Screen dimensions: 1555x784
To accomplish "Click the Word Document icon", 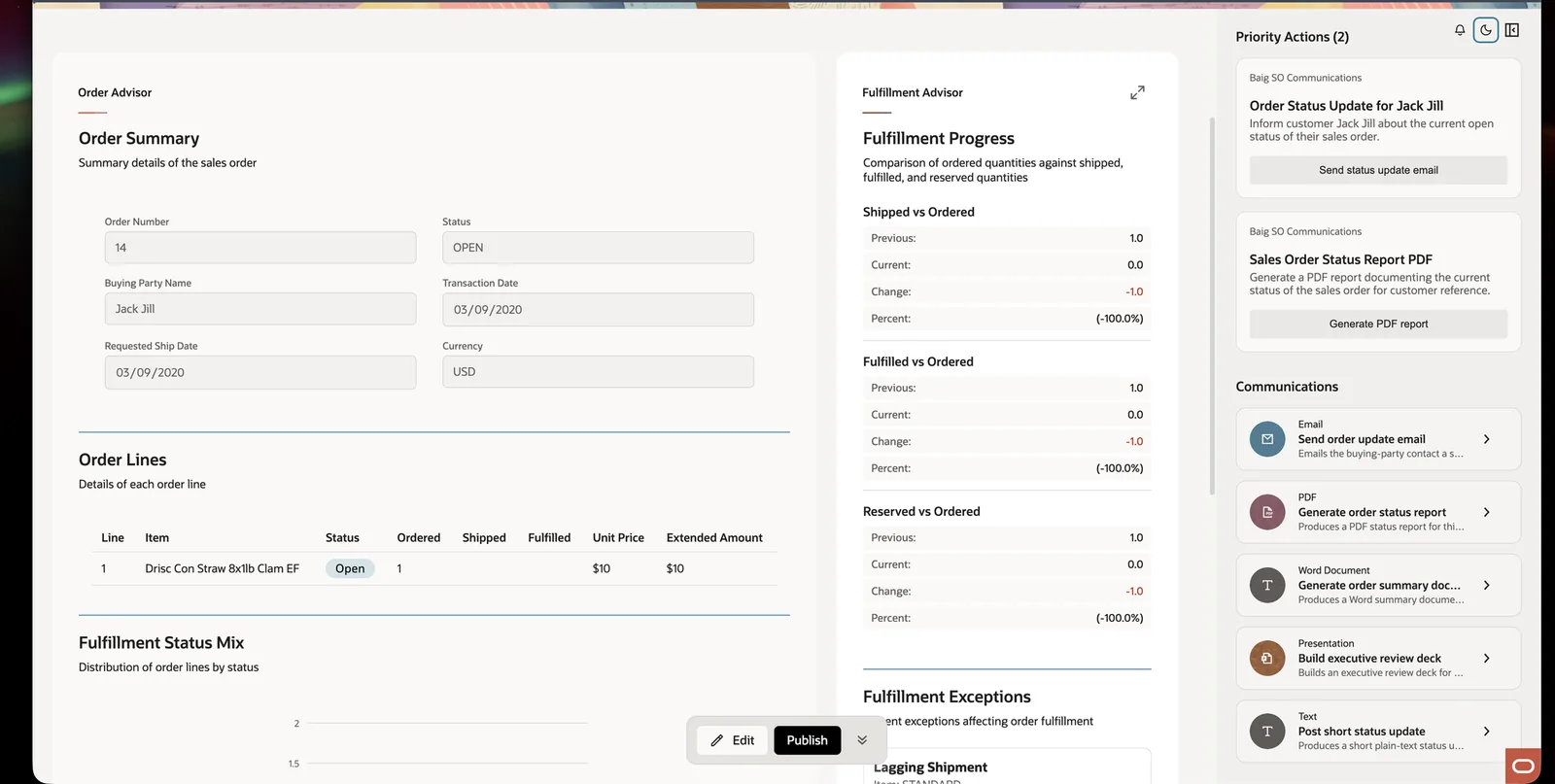I will 1267,585.
